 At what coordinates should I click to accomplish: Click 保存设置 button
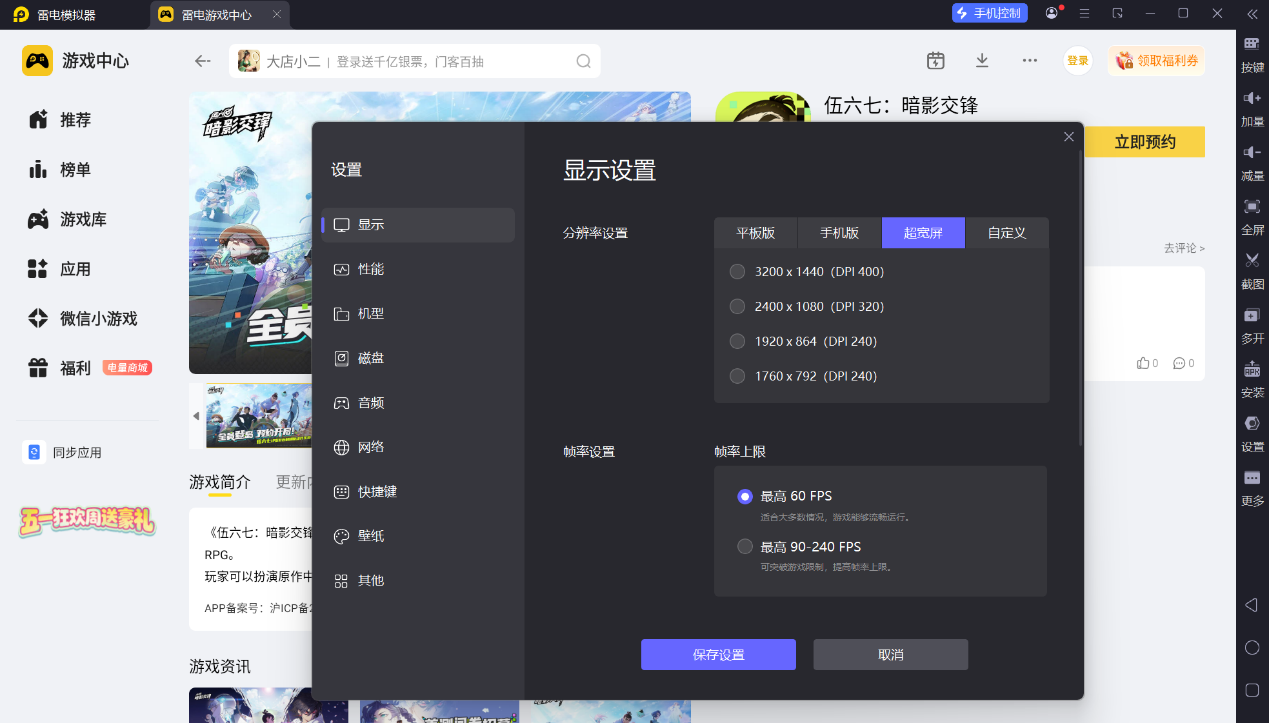(x=718, y=655)
